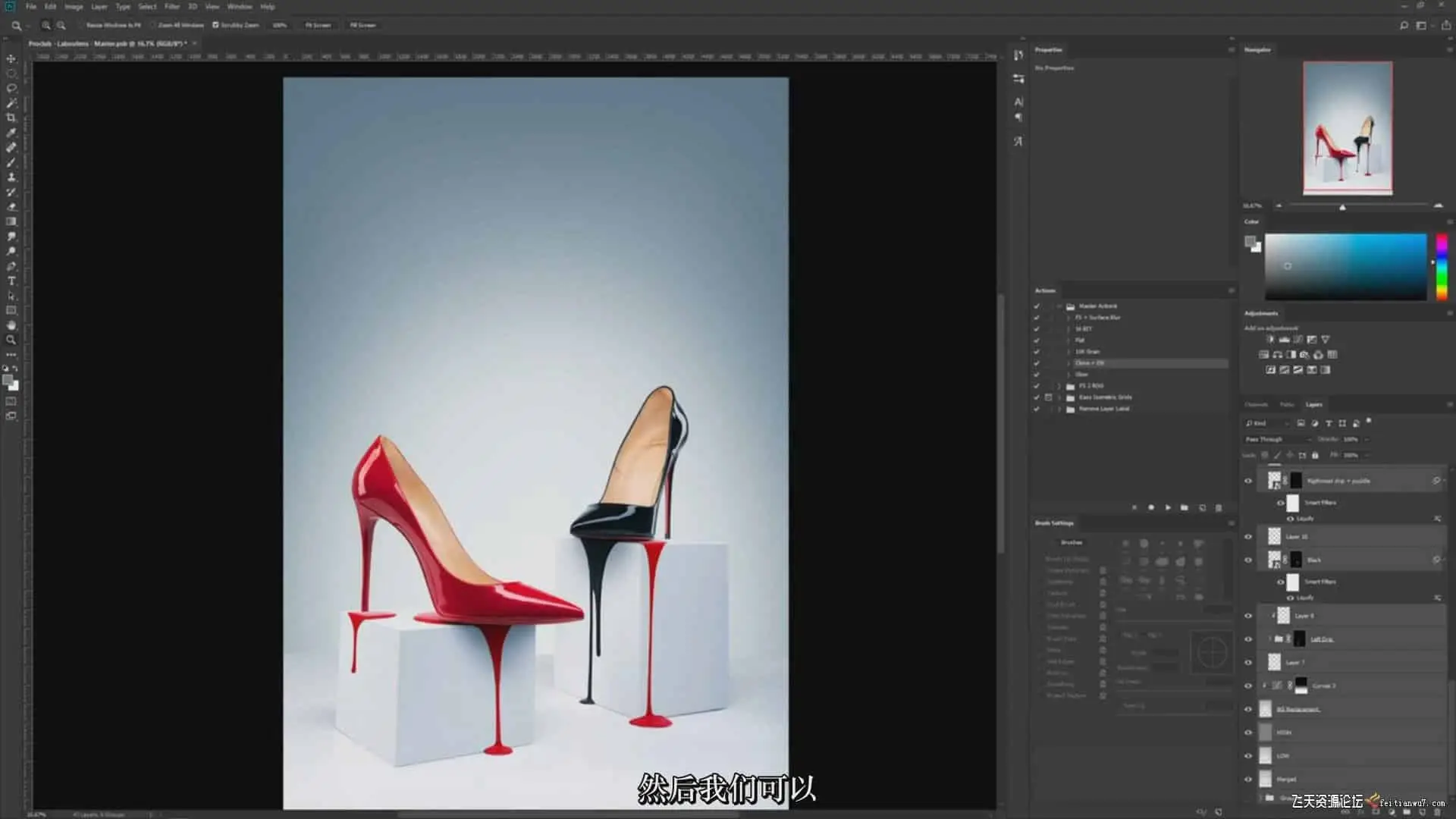
Task: Open the Pass Through blend mode dropdown
Action: (x=1278, y=439)
